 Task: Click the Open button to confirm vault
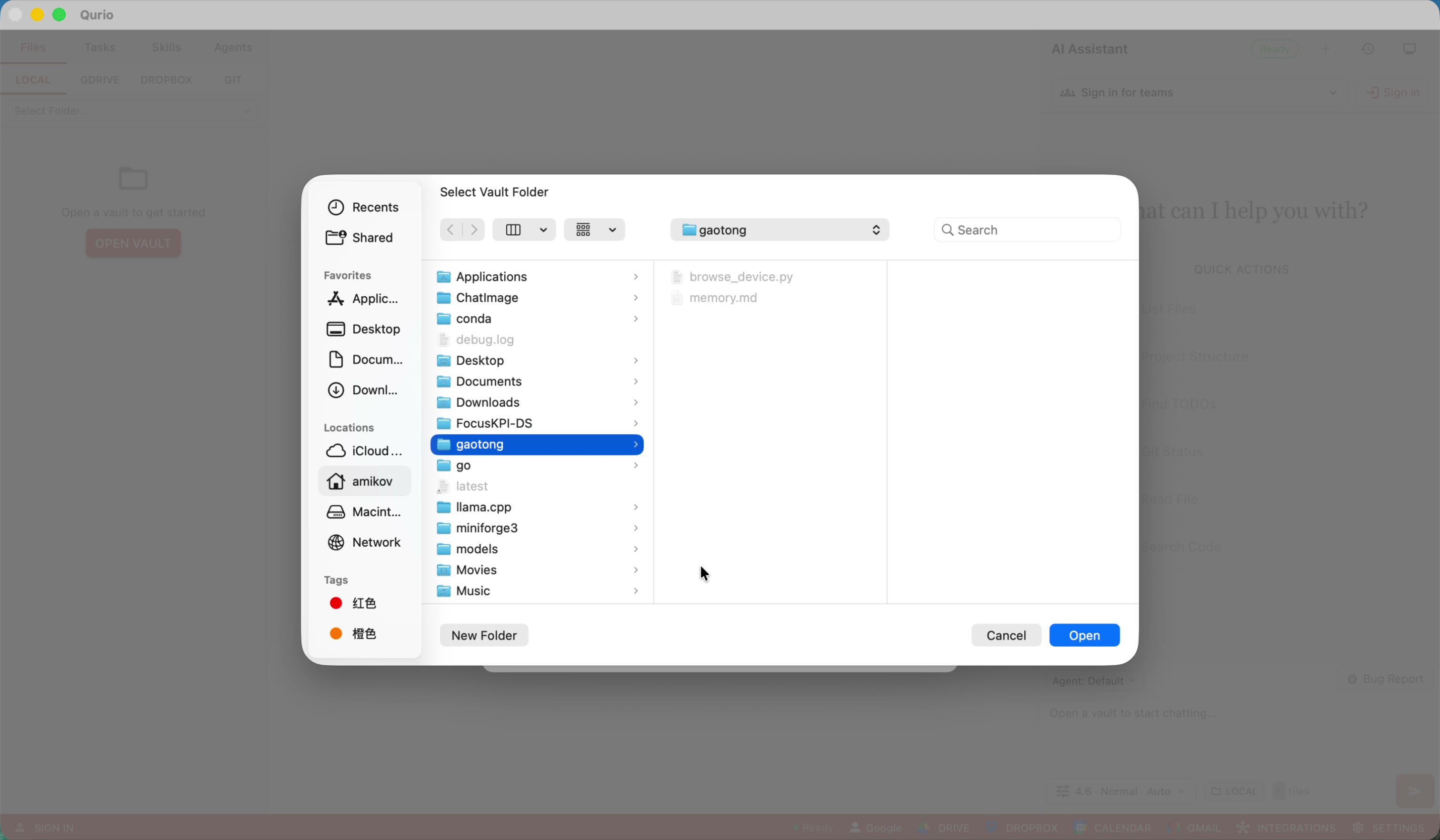(1084, 635)
